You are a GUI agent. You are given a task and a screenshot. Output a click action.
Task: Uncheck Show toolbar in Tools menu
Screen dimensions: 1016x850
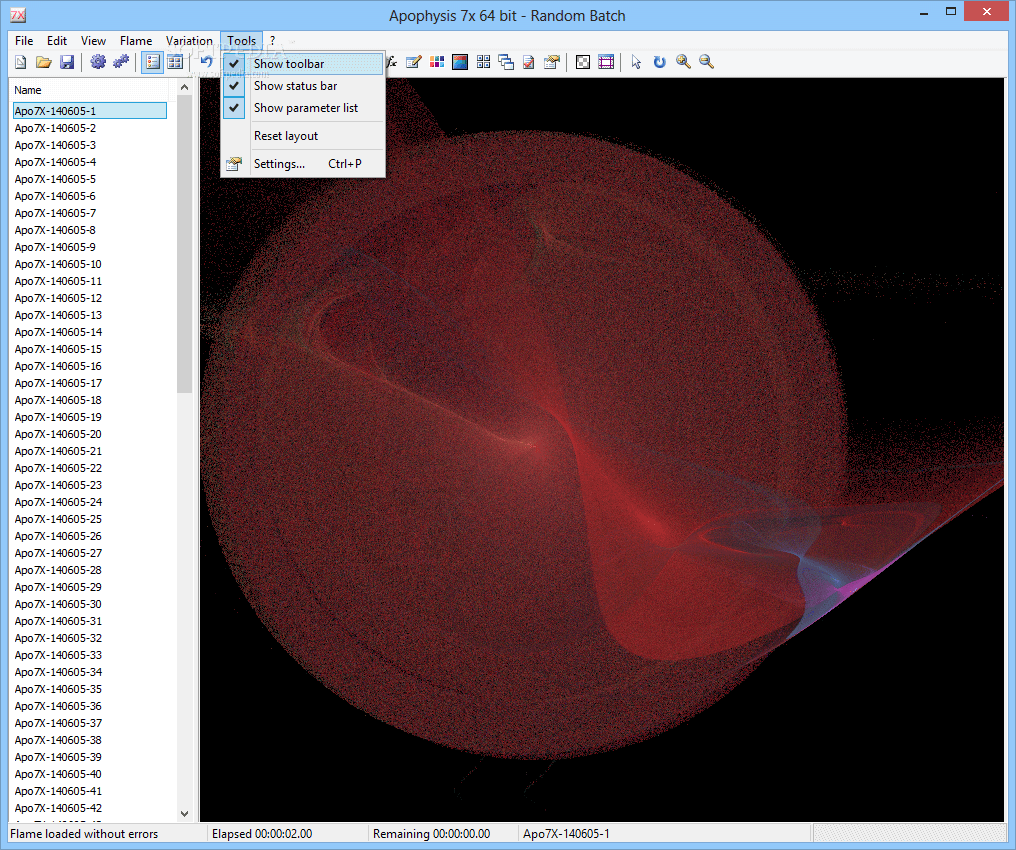point(303,63)
